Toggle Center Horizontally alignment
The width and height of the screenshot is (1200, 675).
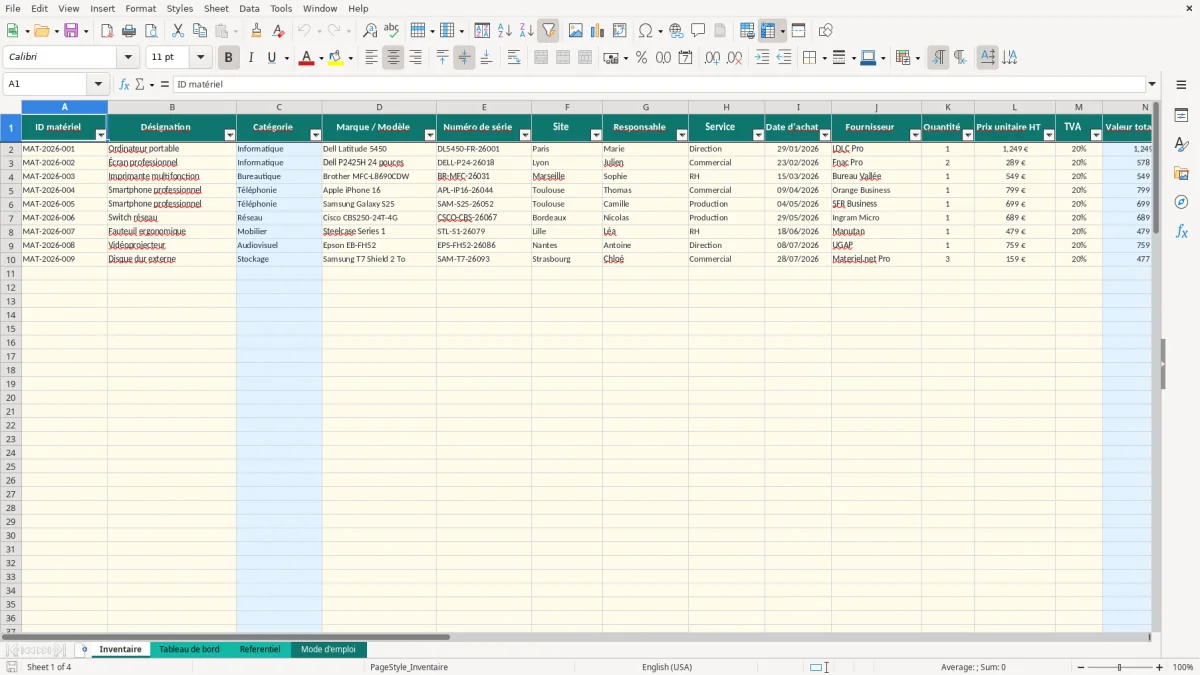click(393, 58)
